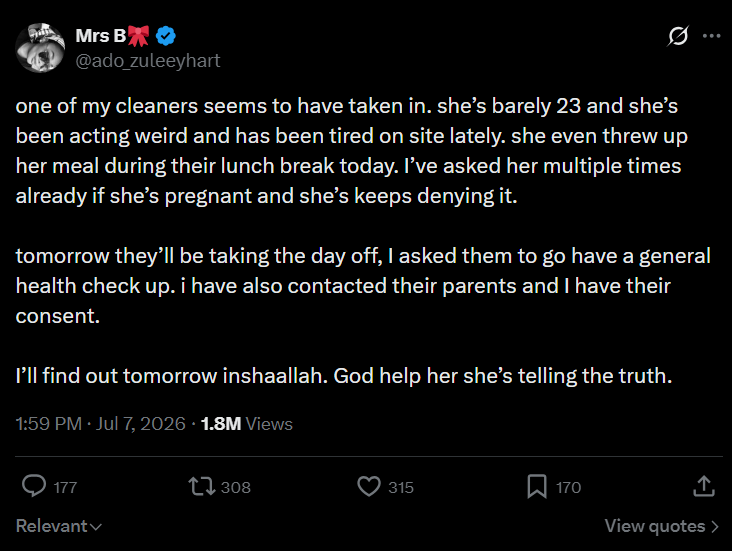Click the arrow beside View quotes
The width and height of the screenshot is (732, 551).
[714, 527]
